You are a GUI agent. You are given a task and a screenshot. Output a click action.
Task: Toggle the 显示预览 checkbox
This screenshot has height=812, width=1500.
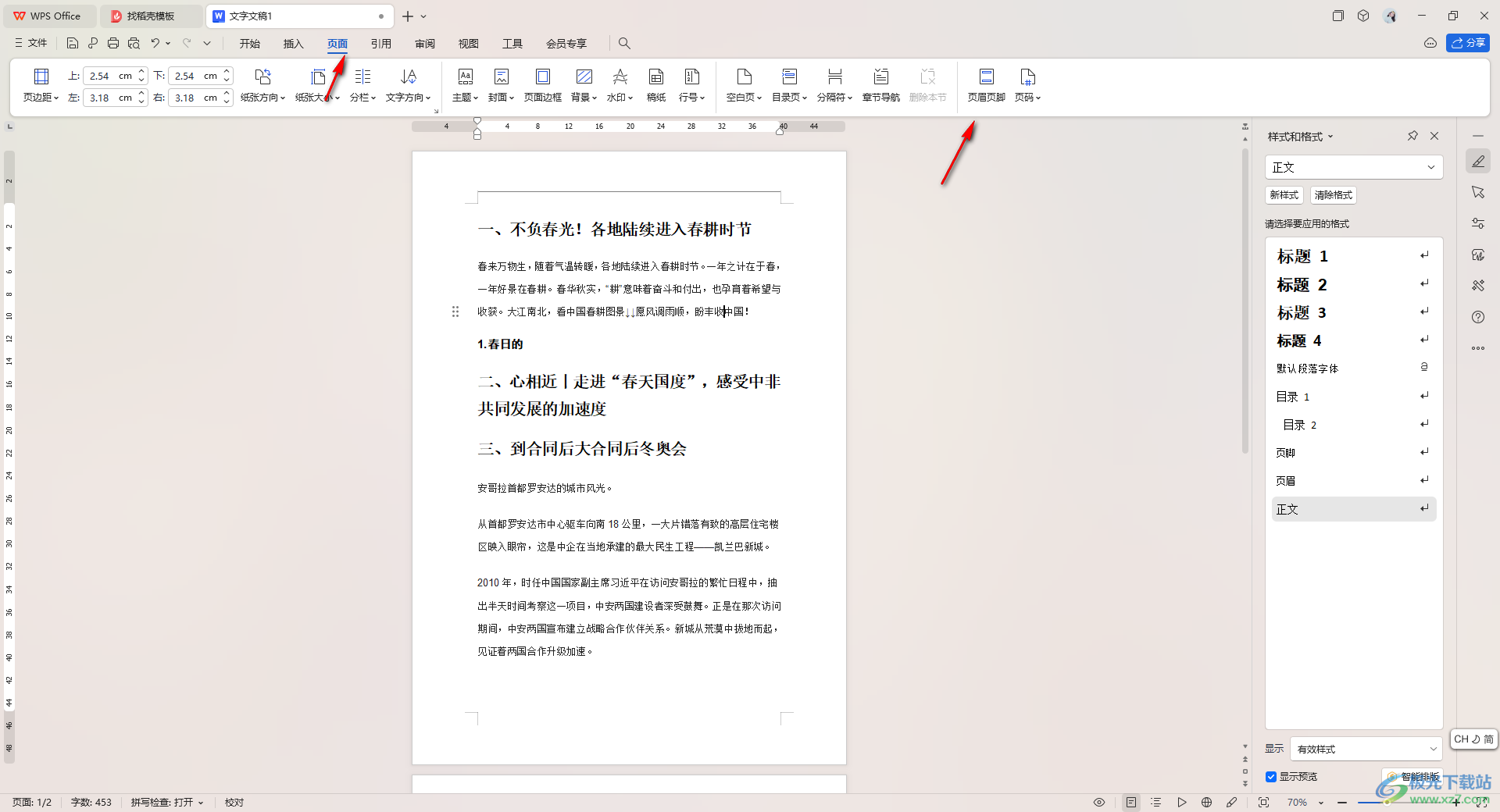tap(1271, 776)
